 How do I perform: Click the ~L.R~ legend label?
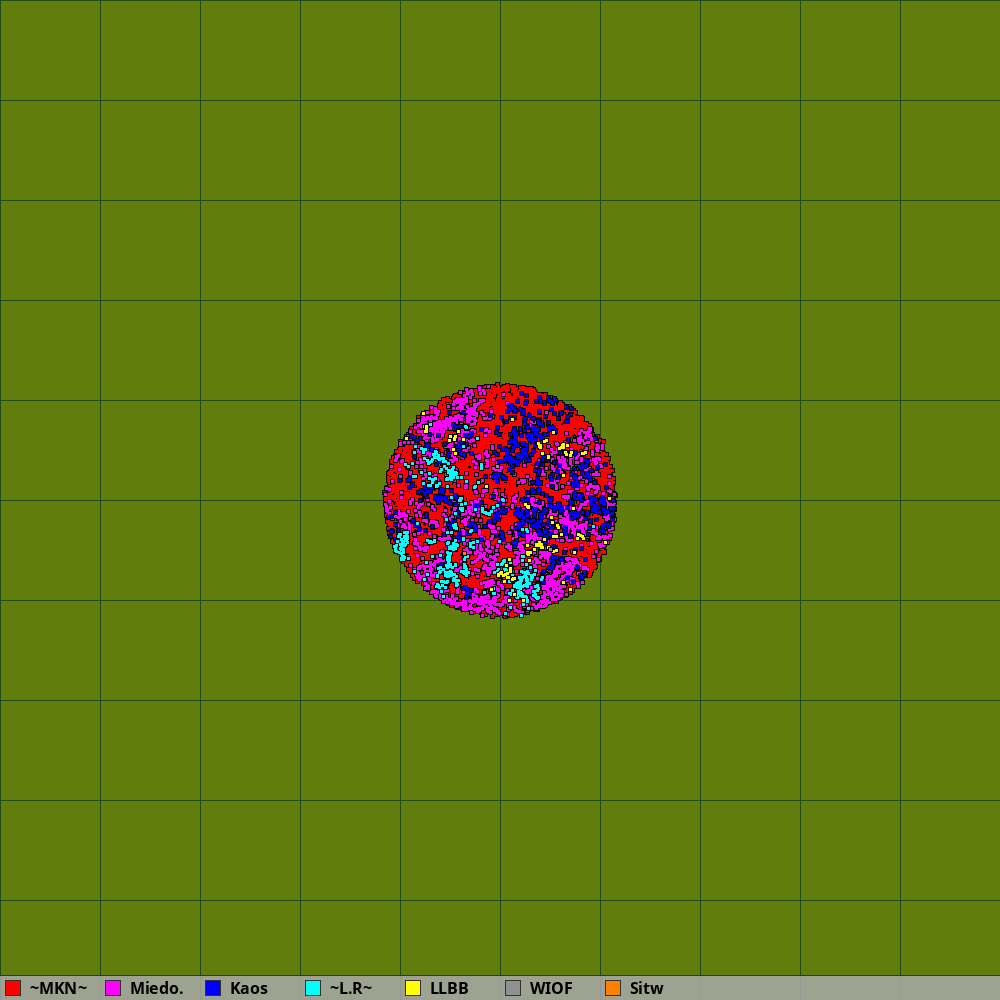pyautogui.click(x=351, y=988)
